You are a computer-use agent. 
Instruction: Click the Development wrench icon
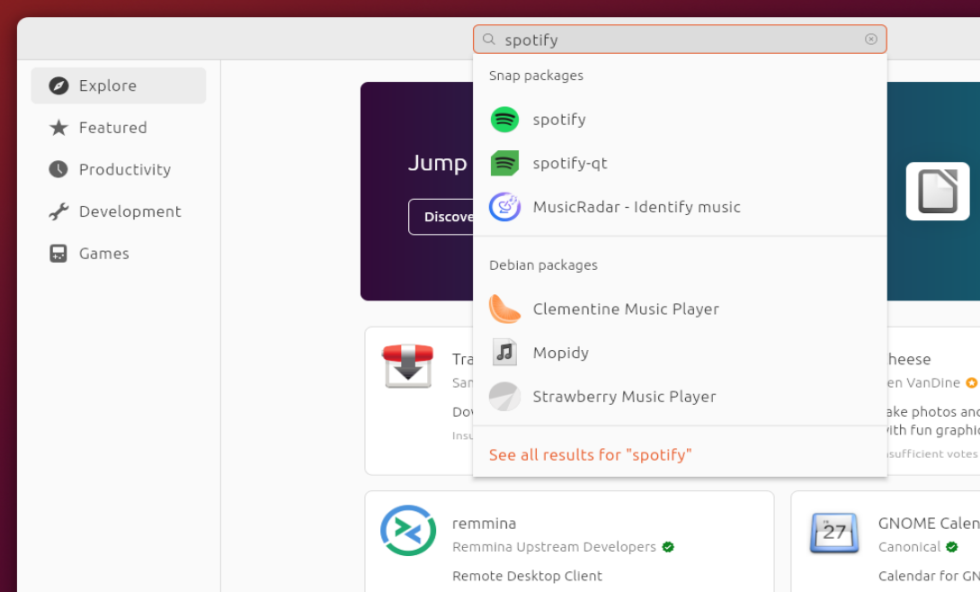(x=58, y=211)
